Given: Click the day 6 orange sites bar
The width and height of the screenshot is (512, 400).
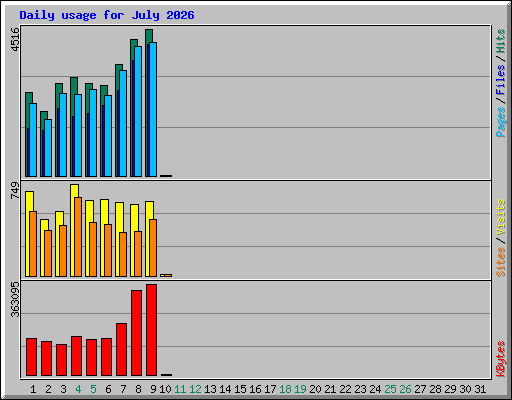Looking at the screenshot, I should (x=108, y=250).
